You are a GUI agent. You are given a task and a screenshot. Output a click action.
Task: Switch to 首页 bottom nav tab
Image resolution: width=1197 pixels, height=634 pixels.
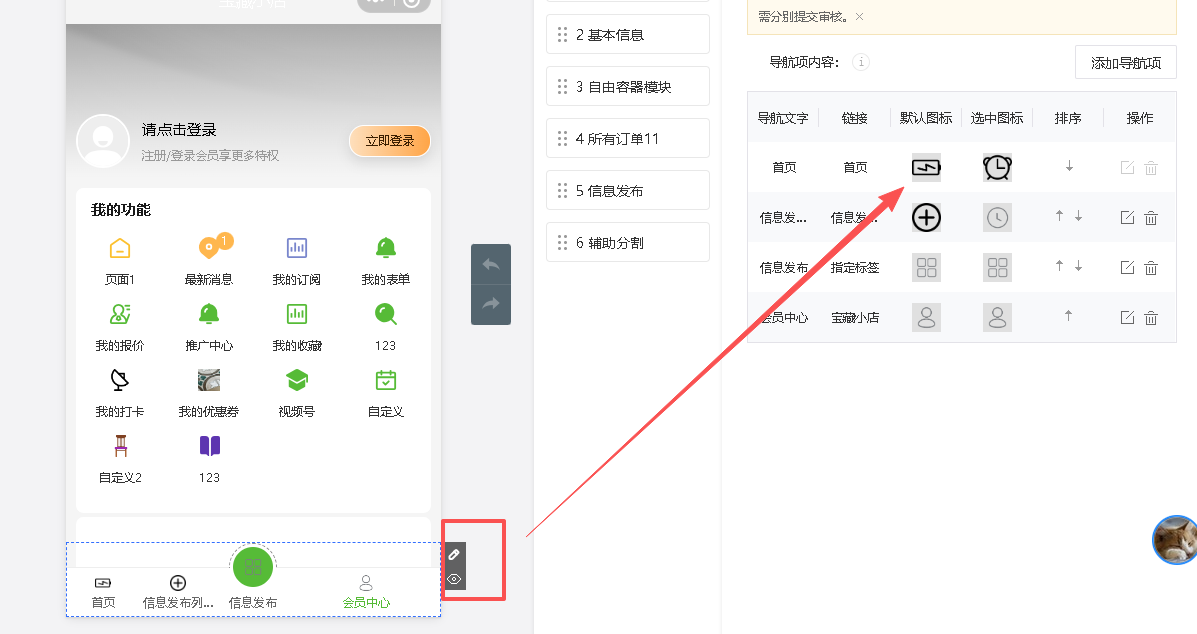tap(103, 592)
